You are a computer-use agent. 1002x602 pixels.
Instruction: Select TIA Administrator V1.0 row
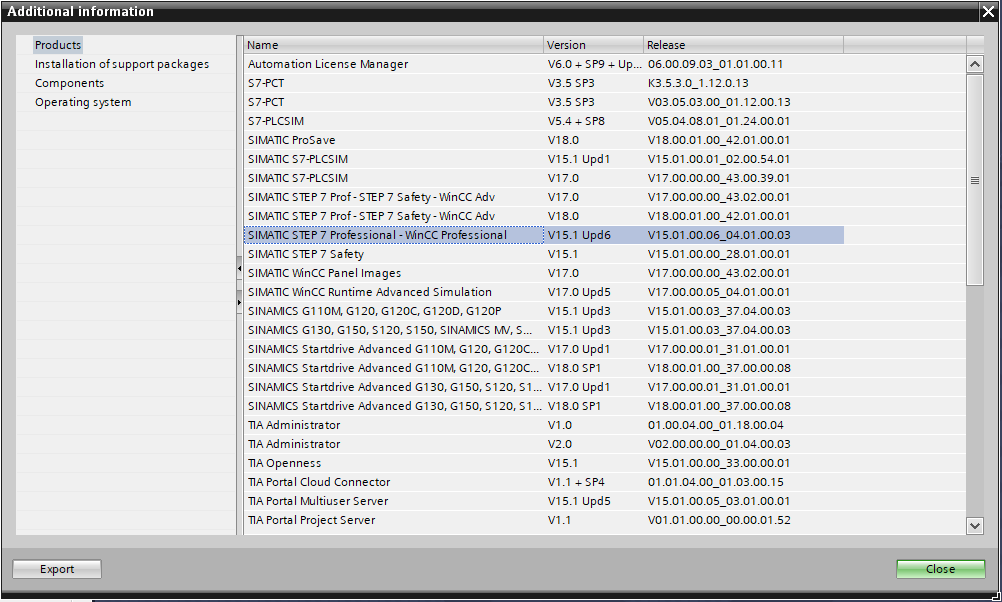(x=544, y=425)
